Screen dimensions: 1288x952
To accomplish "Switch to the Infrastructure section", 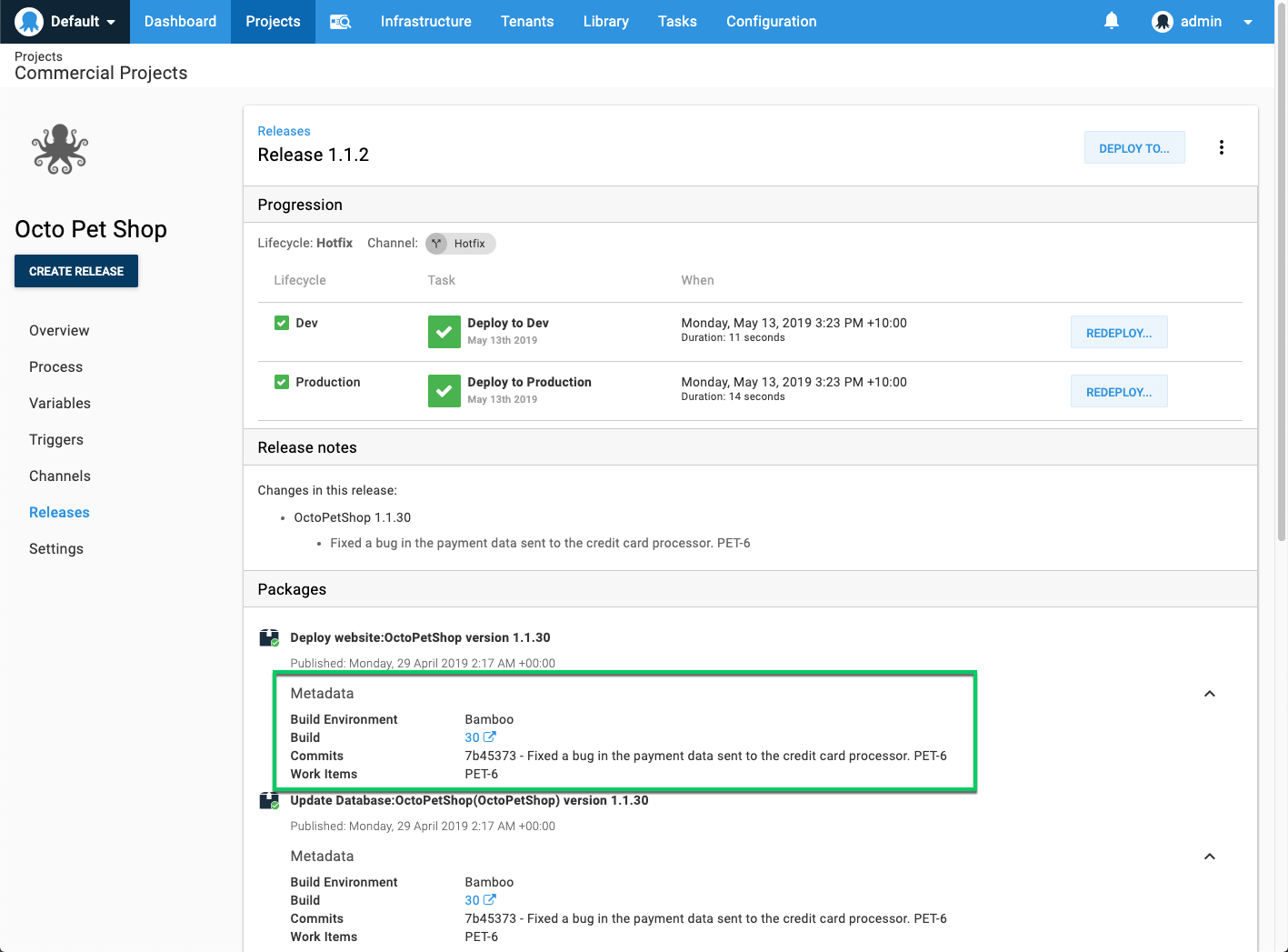I will [x=425, y=21].
